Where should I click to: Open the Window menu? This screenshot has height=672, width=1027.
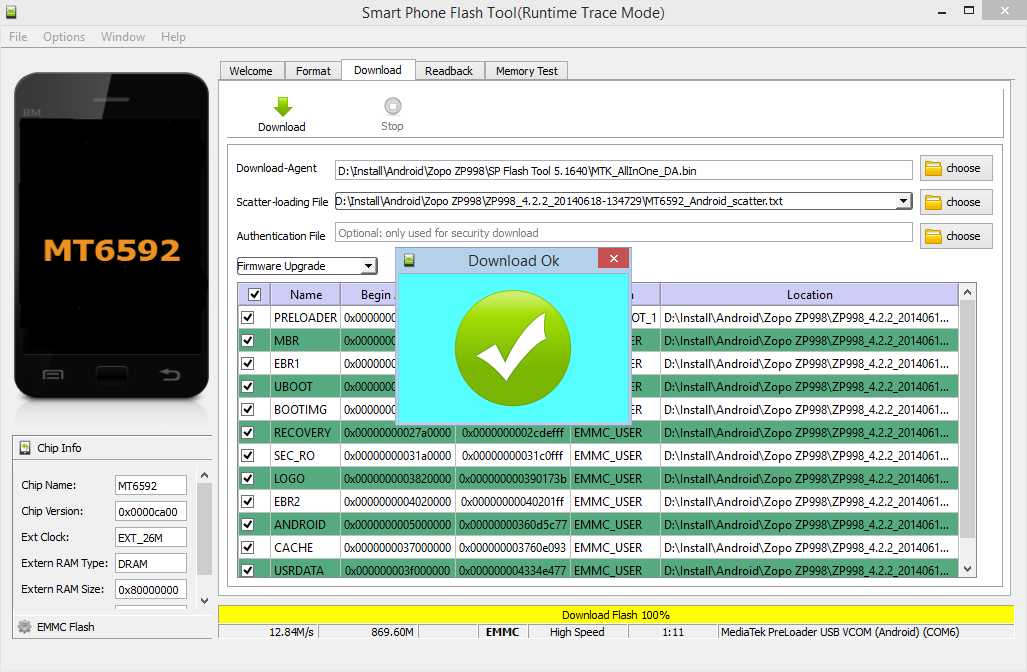tap(123, 37)
